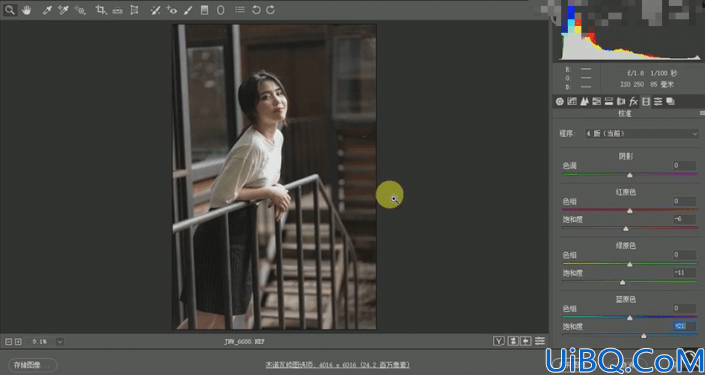Select the Hand tool
The width and height of the screenshot is (705, 375).
click(26, 10)
